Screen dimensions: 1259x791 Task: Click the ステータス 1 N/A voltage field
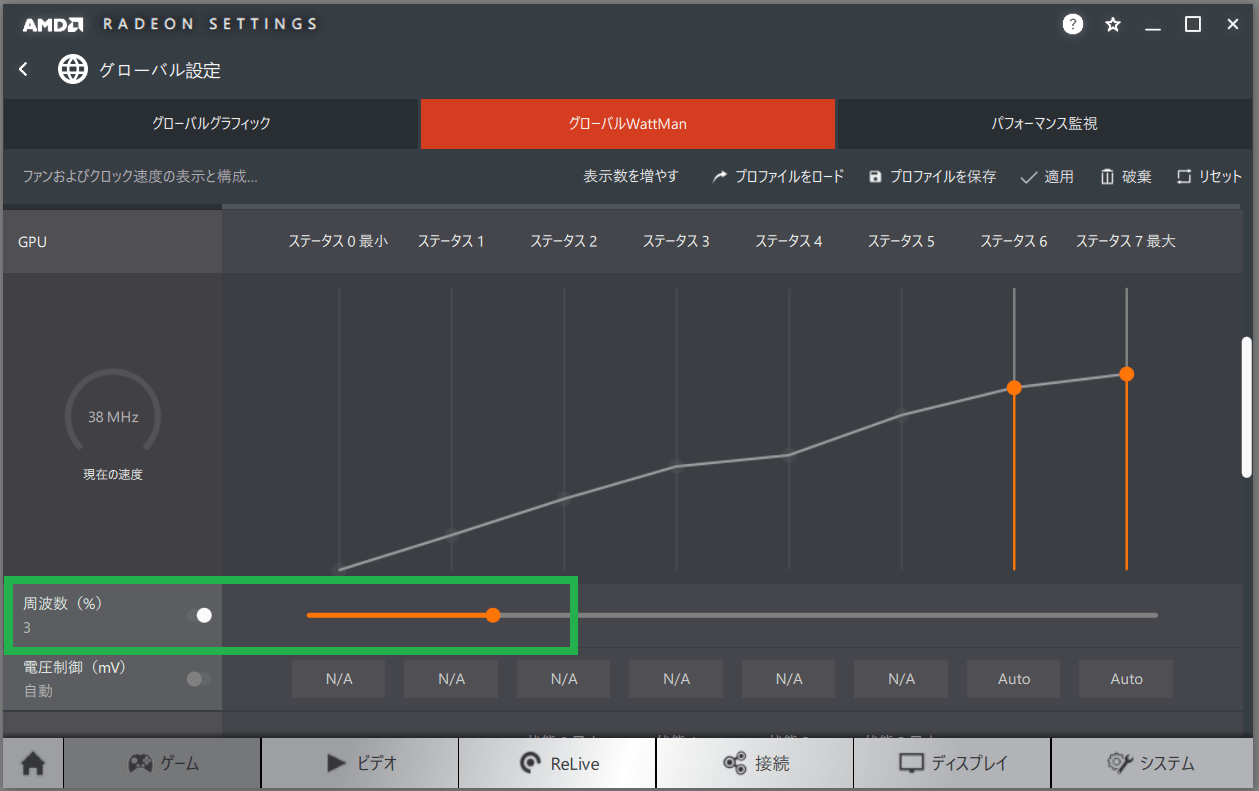coord(451,679)
